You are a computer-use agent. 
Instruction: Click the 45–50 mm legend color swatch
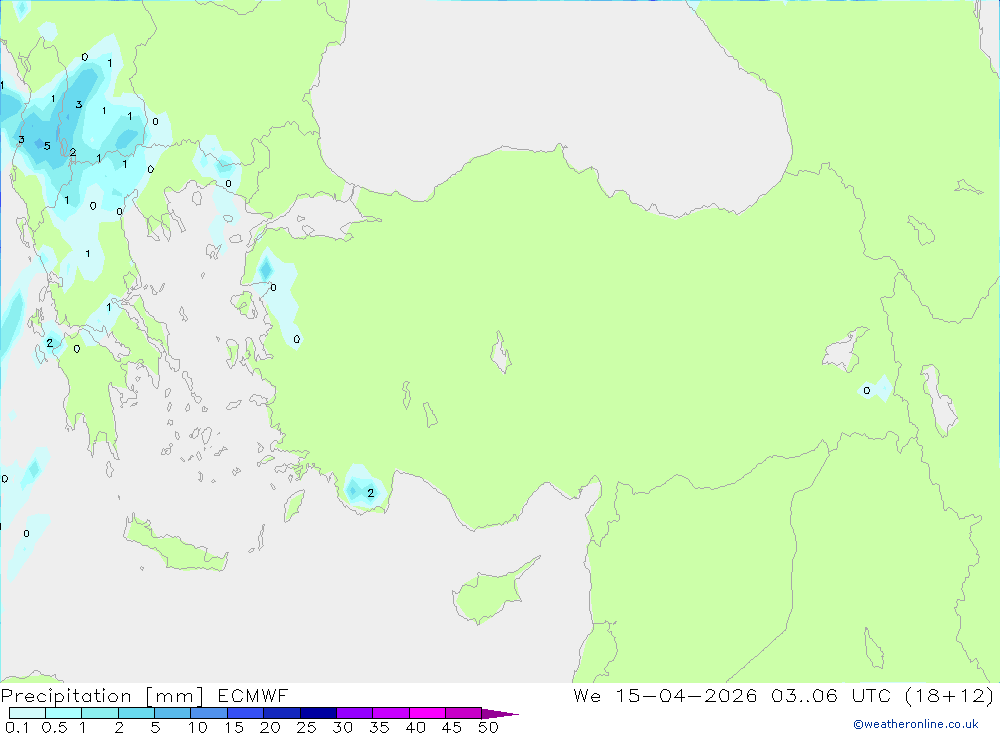tap(463, 713)
